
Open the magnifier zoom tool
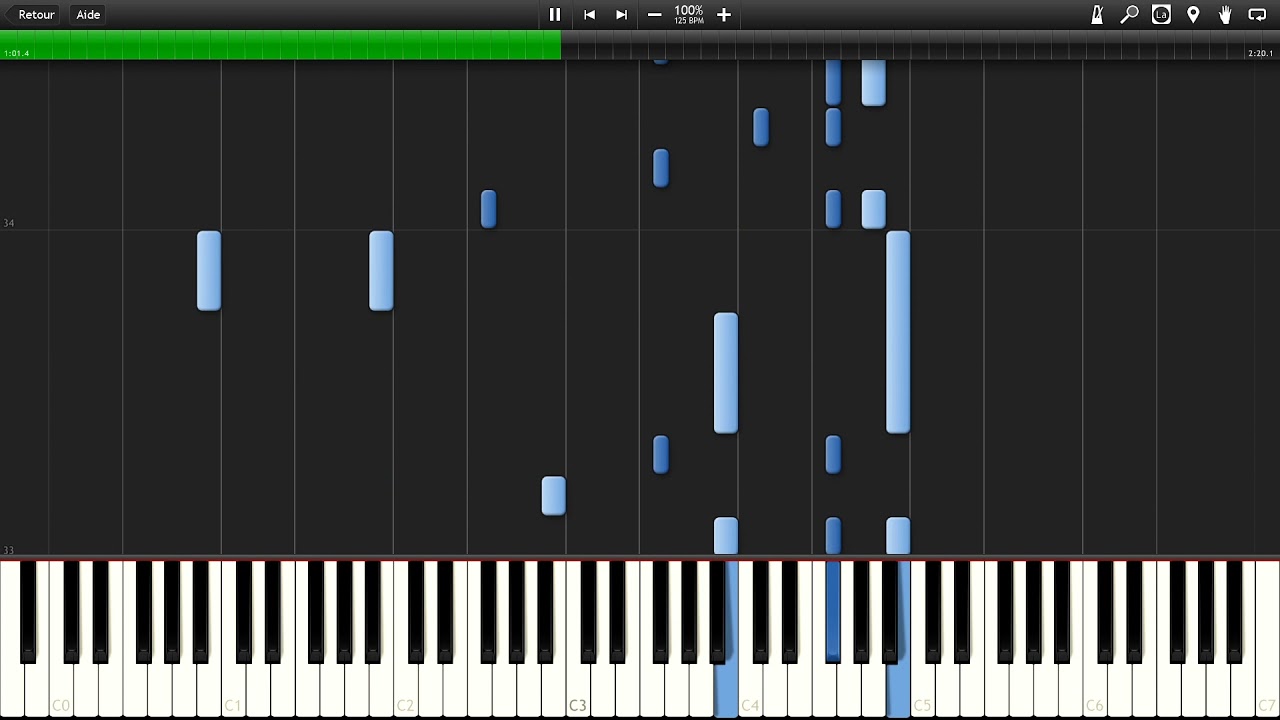point(1129,14)
